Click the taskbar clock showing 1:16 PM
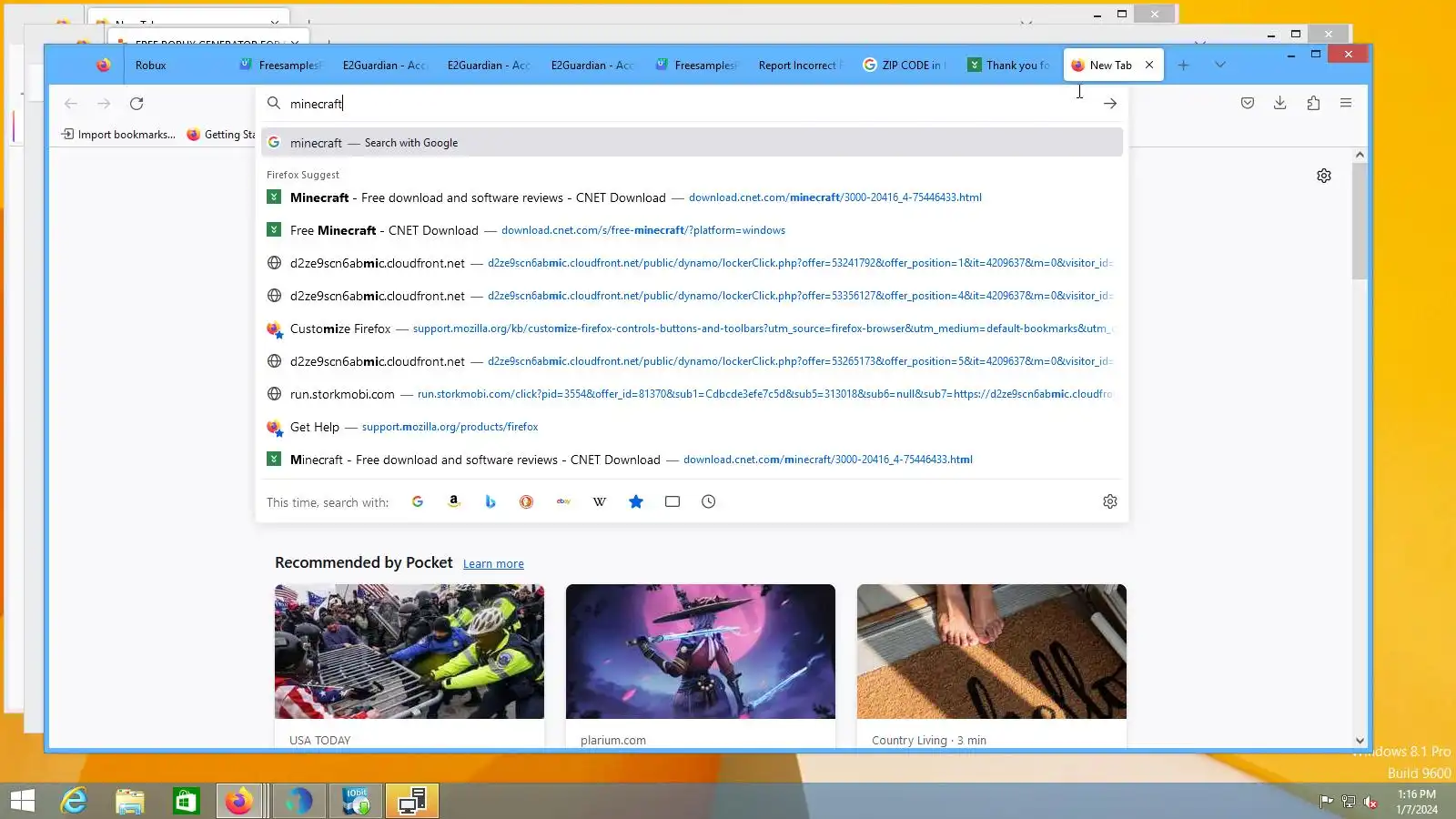The width and height of the screenshot is (1456, 819). 1417,802
